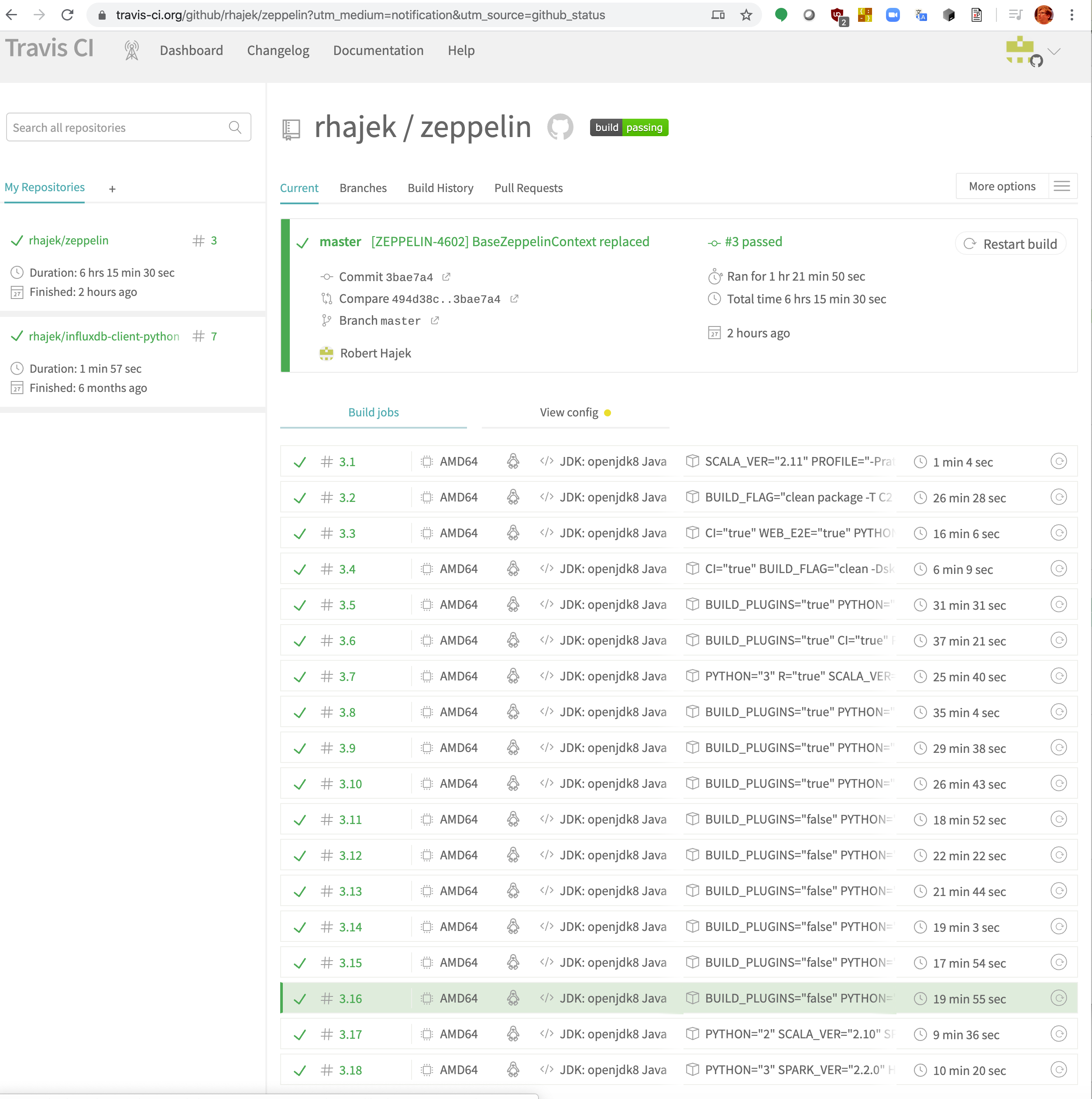Click the repository book icon beside rhajek / zeppelin

291,129
